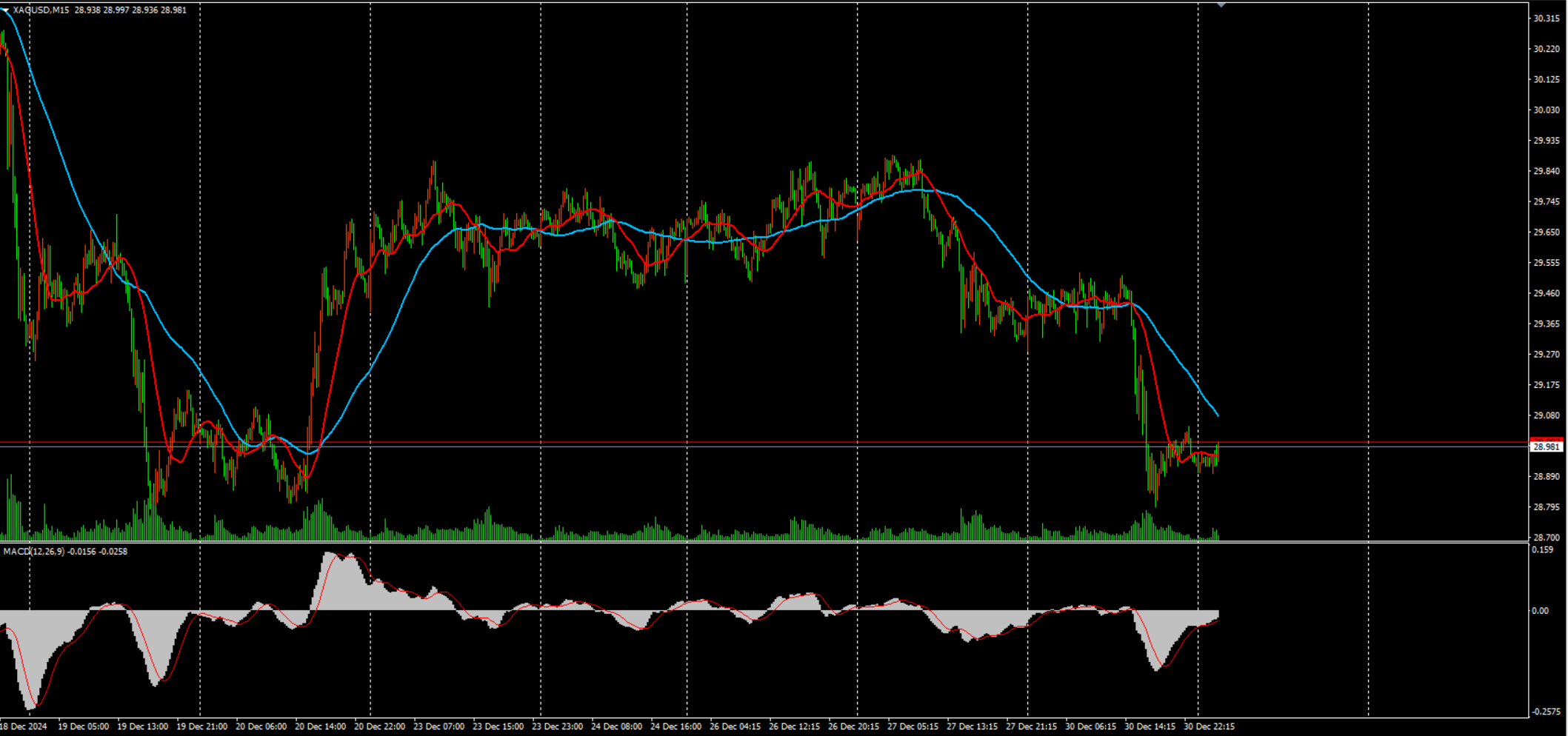Click the 28.700 price scale label

1547,538
